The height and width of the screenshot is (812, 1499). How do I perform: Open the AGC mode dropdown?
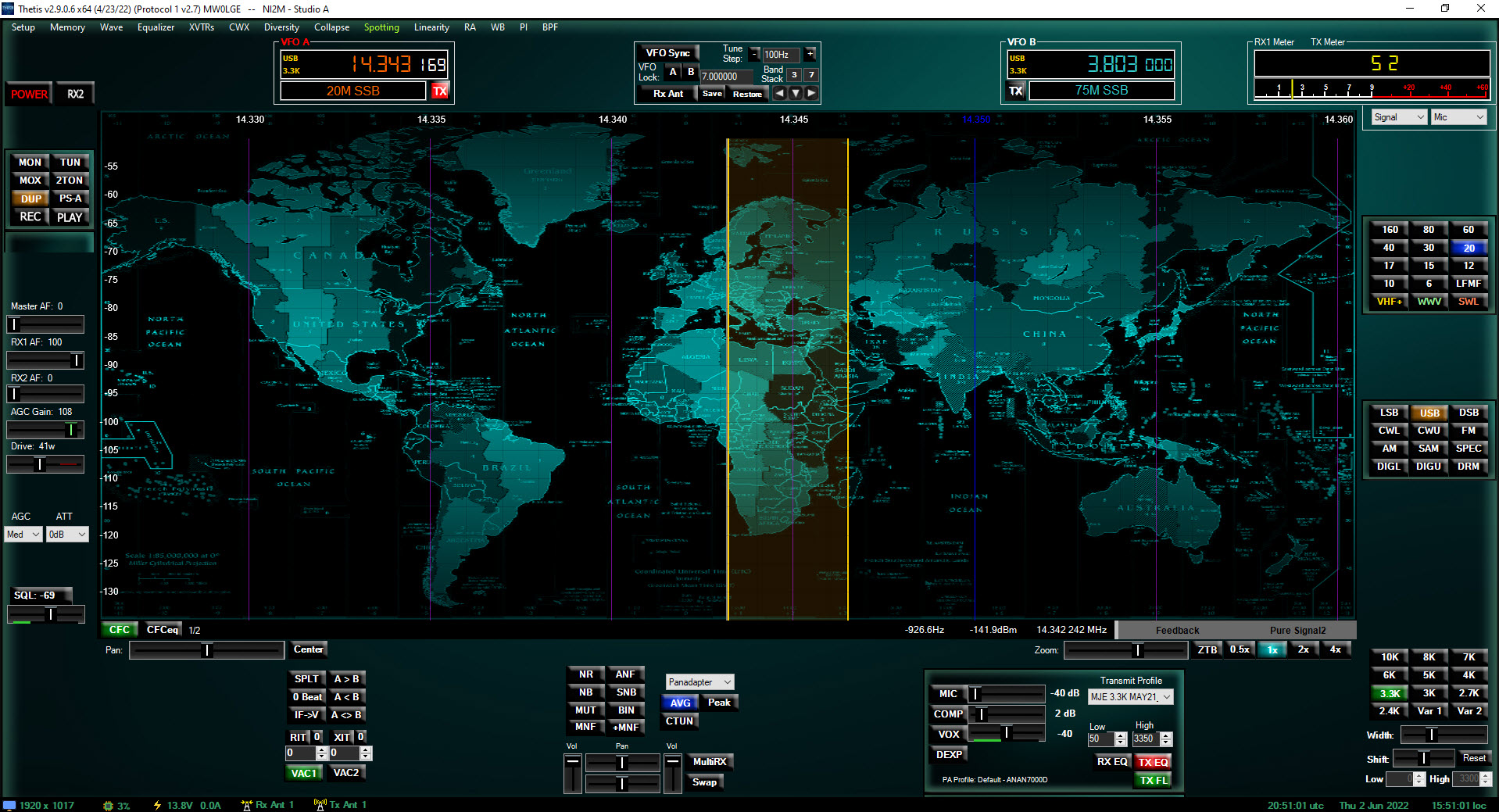[23, 535]
